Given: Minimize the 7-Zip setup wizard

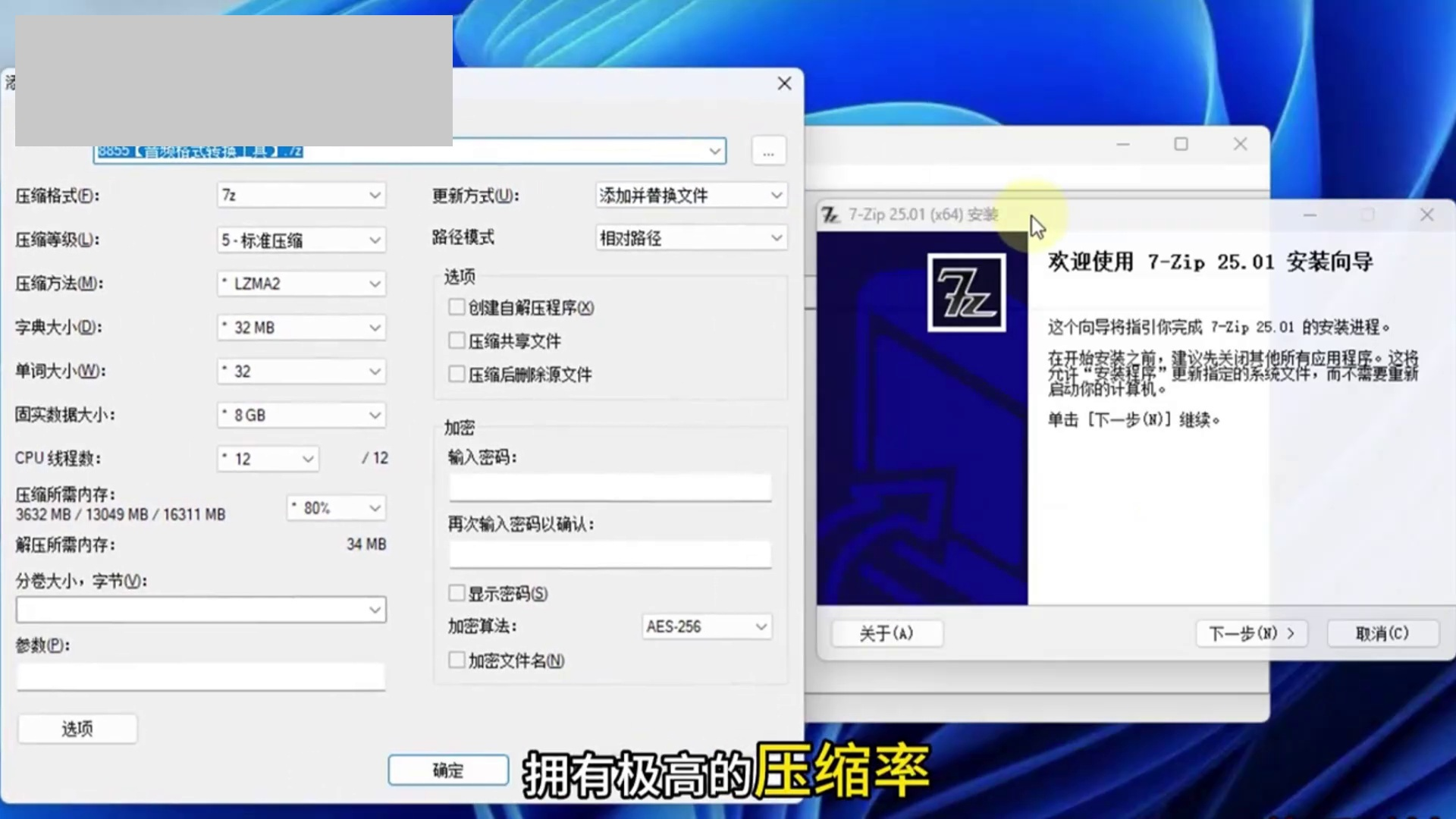Looking at the screenshot, I should pyautogui.click(x=1310, y=215).
